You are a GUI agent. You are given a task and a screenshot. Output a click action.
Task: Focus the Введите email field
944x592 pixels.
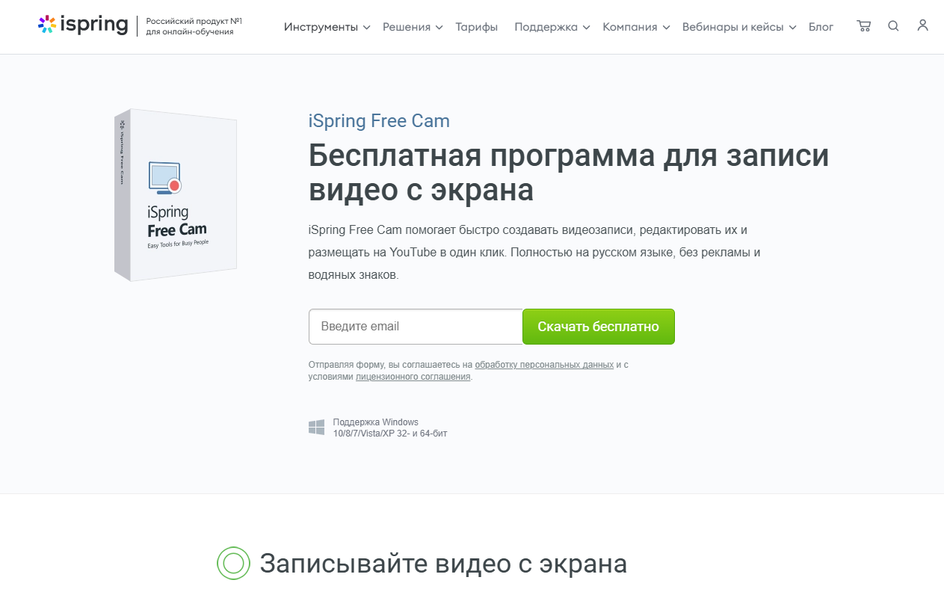click(415, 326)
